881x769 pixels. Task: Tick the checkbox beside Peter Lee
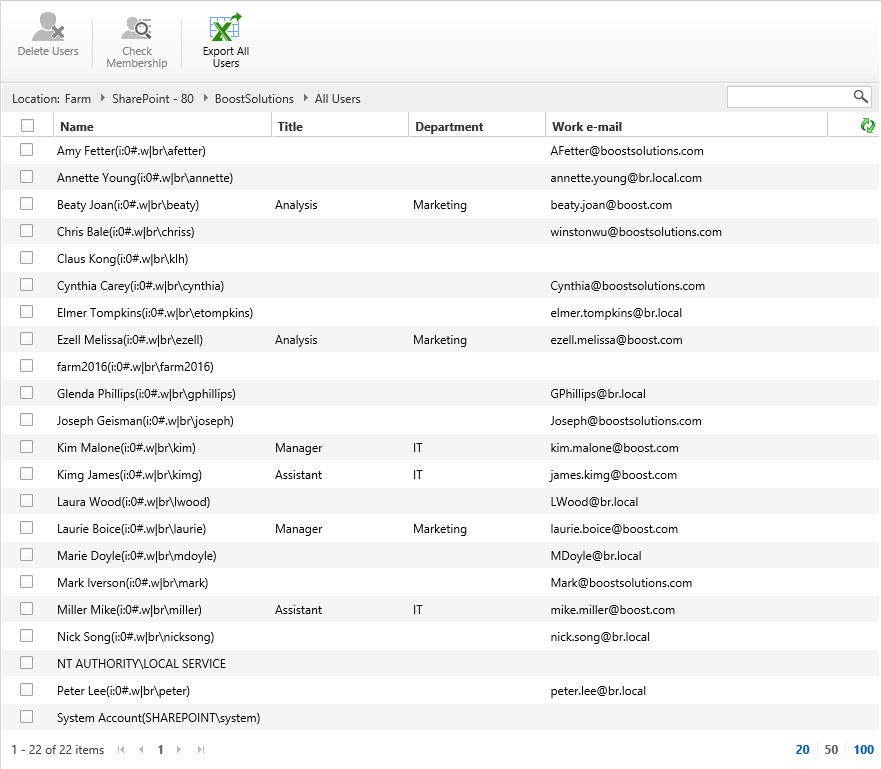[x=27, y=690]
